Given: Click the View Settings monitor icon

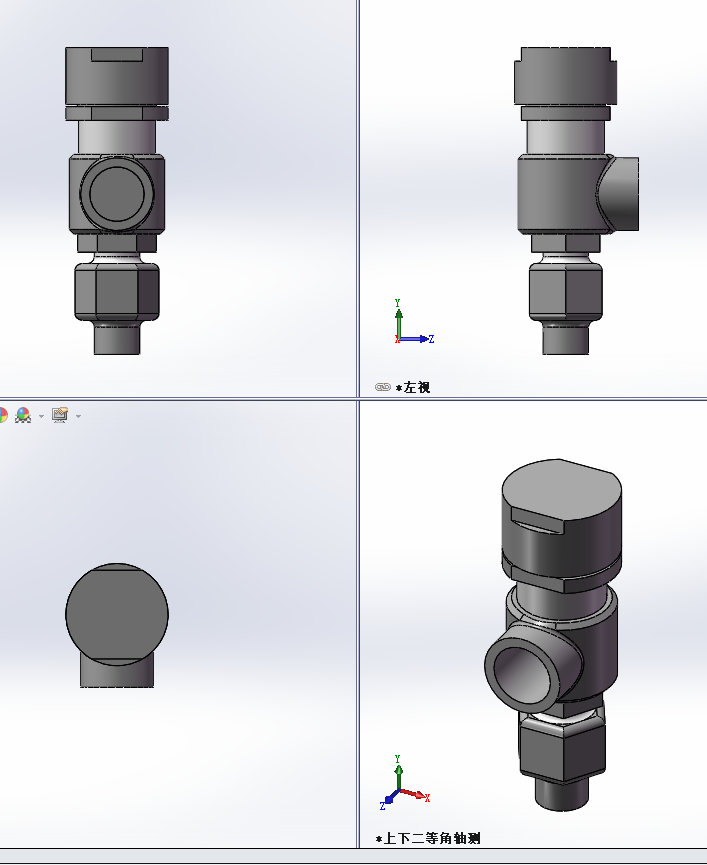Looking at the screenshot, I should 60,415.
